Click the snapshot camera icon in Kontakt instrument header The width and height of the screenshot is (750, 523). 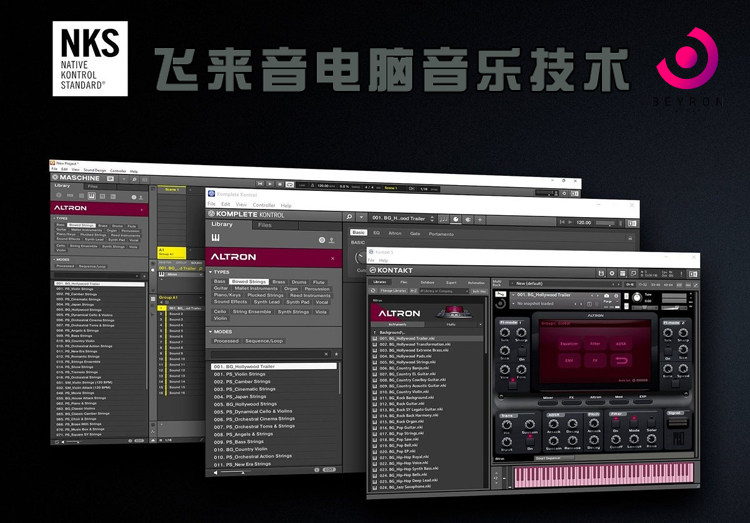click(x=607, y=296)
